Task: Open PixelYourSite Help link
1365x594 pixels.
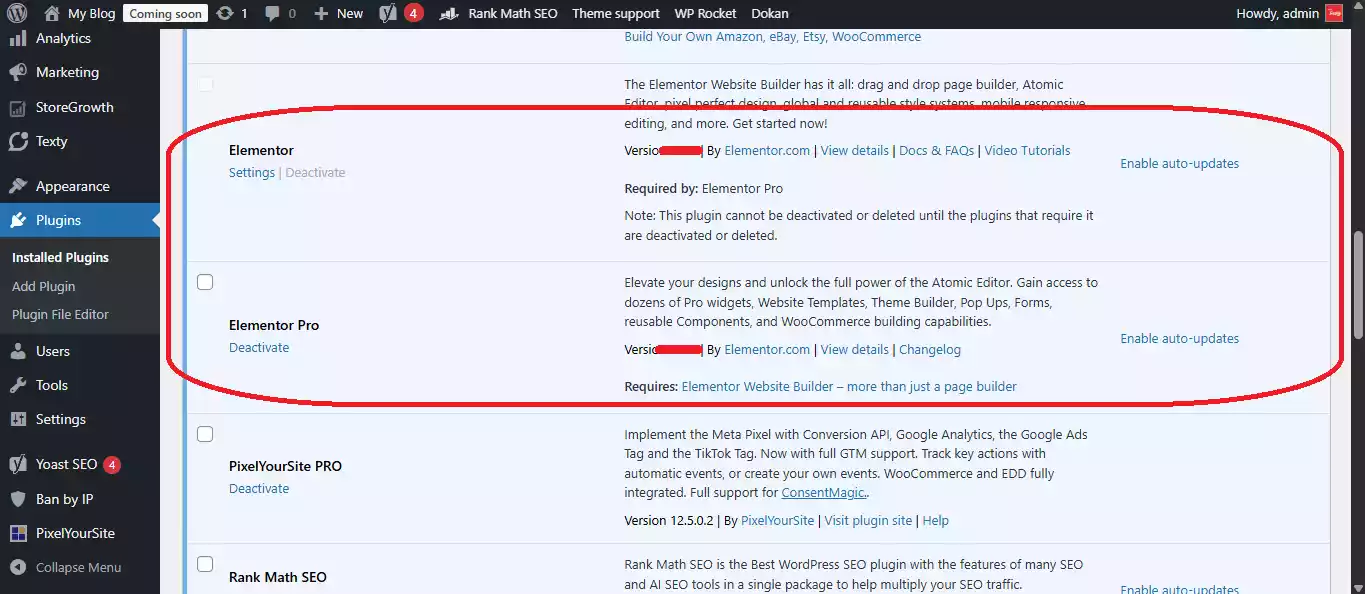Action: (x=936, y=520)
